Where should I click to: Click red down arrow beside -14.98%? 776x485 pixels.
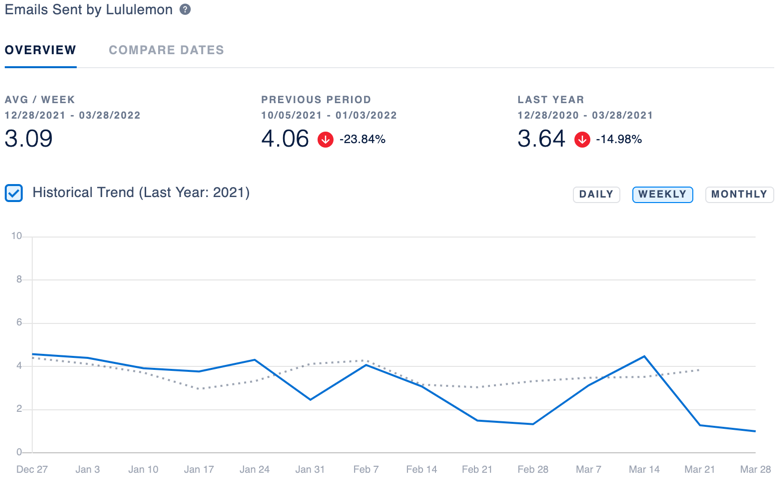pyautogui.click(x=582, y=140)
